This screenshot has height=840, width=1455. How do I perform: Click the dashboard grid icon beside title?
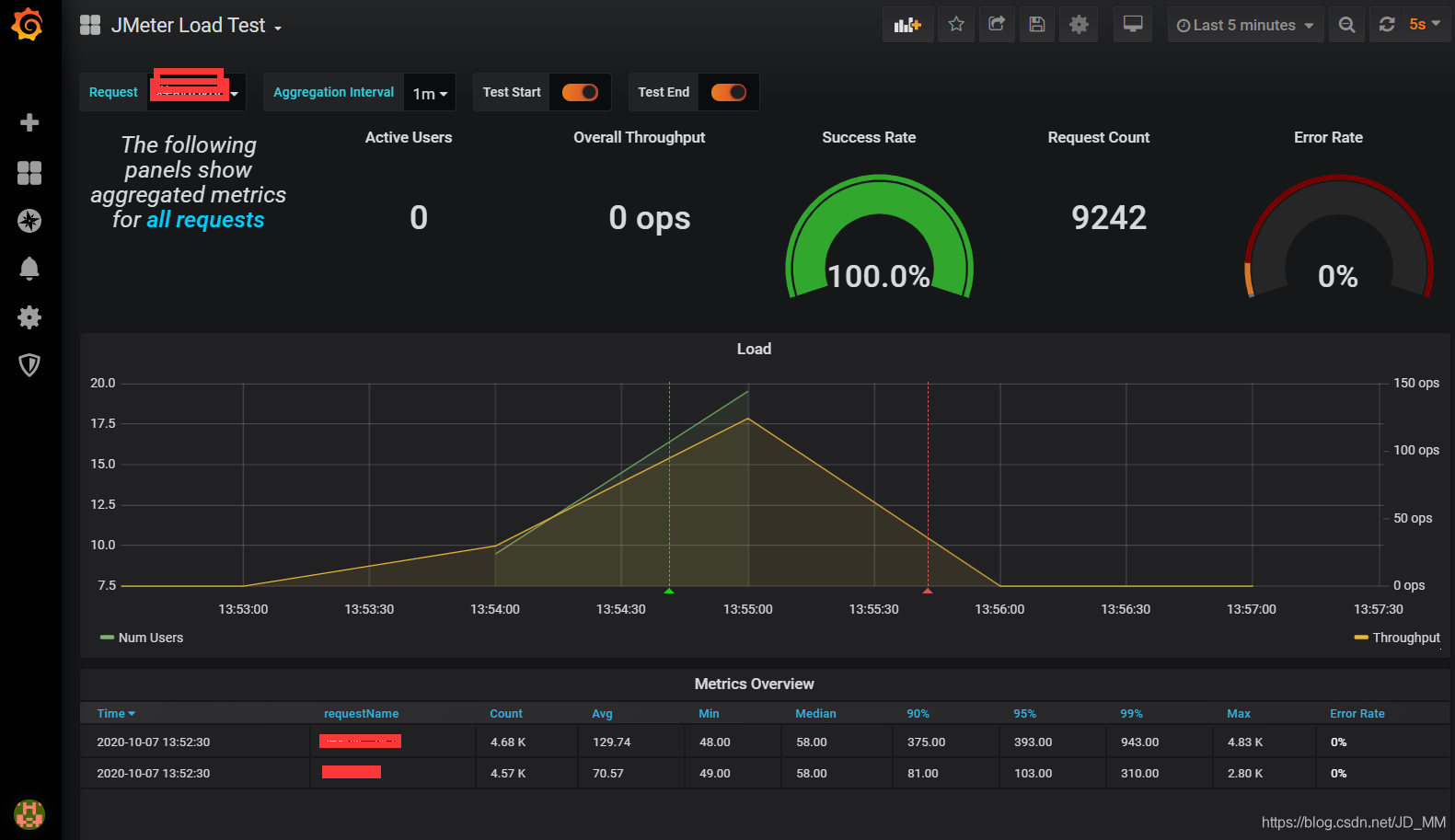[90, 25]
